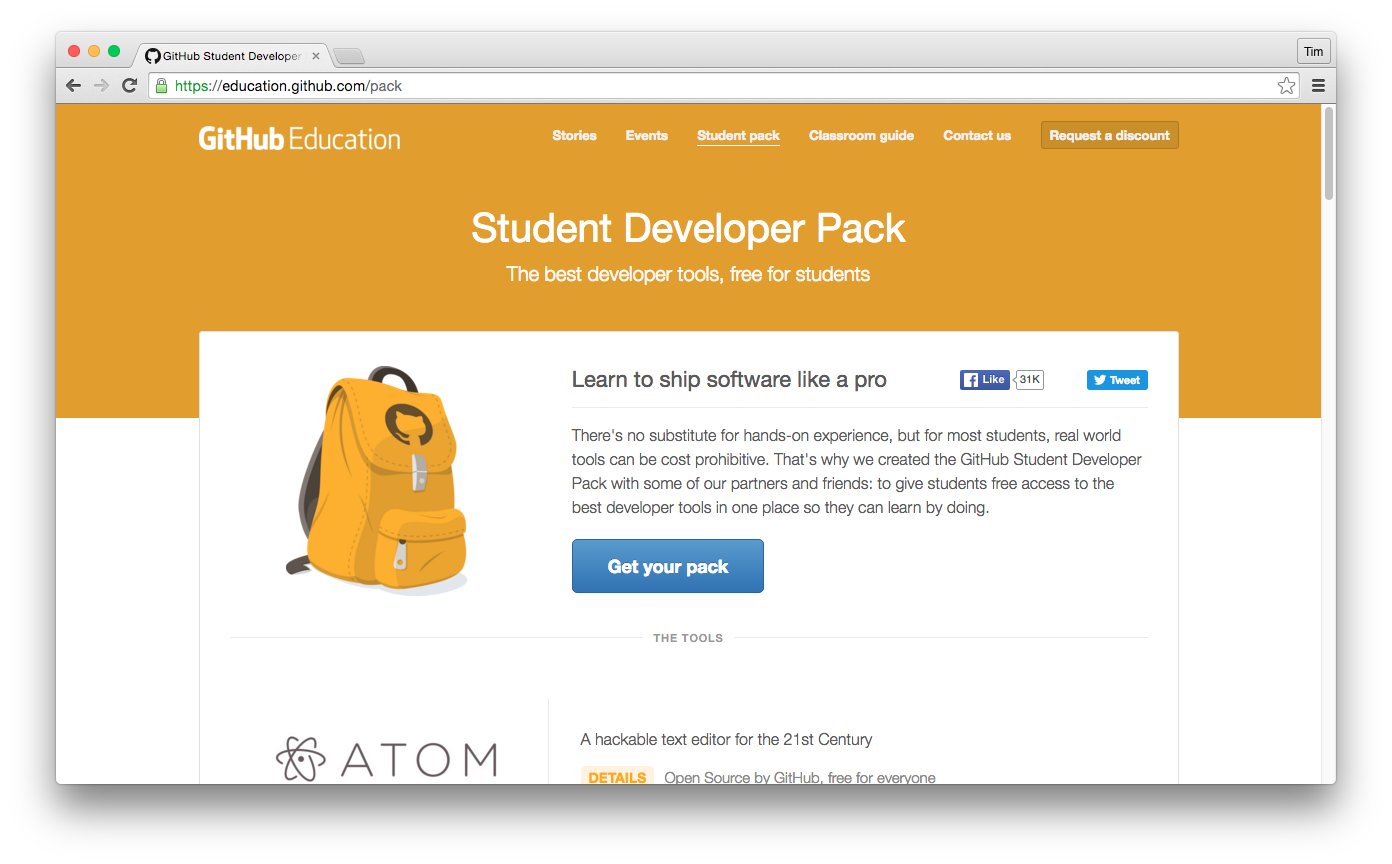Click the Twitter Tweet button
This screenshot has width=1392, height=864.
1117,380
